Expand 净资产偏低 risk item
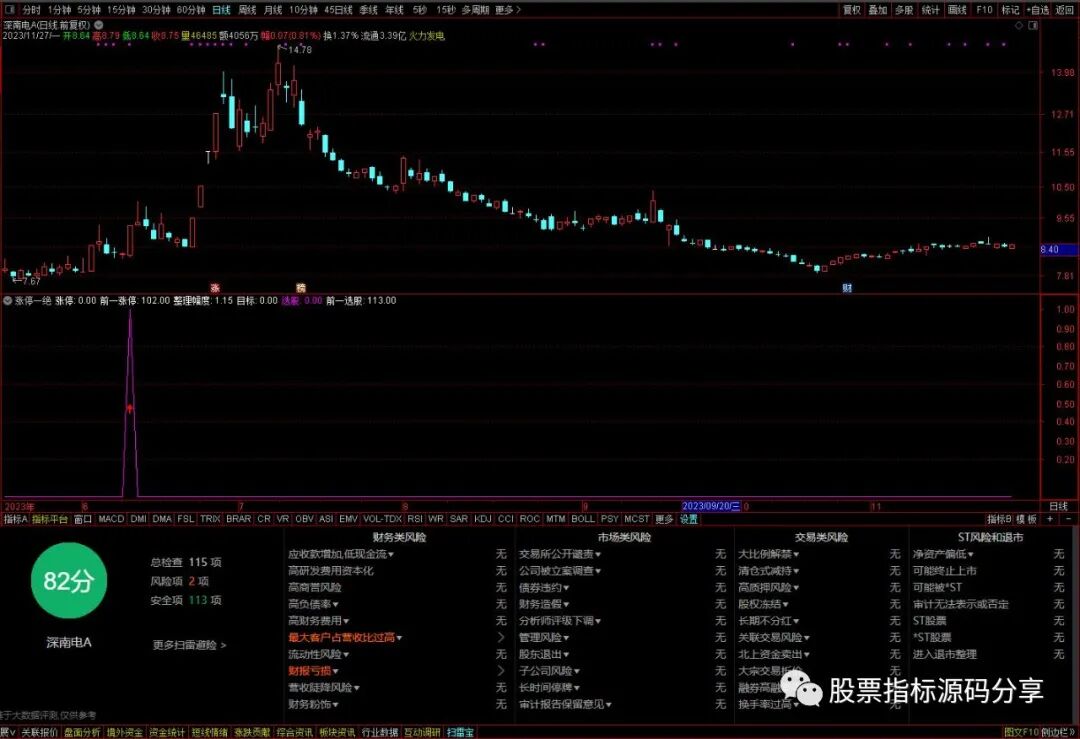 pos(944,554)
